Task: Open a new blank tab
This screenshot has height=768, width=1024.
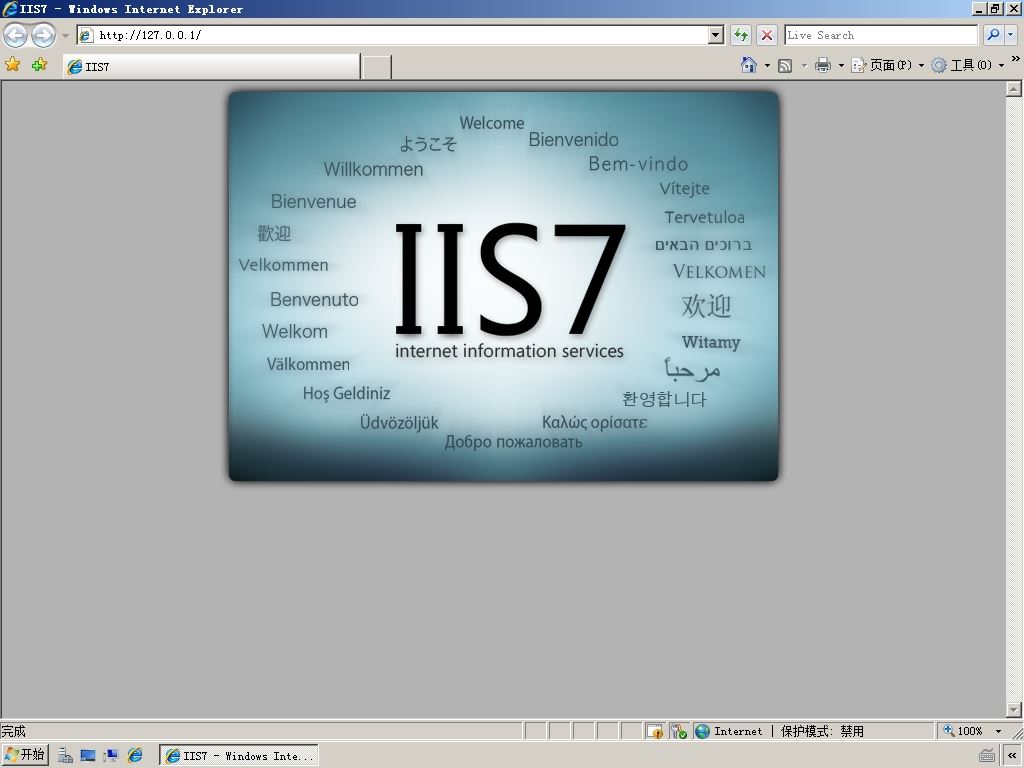Action: 377,67
